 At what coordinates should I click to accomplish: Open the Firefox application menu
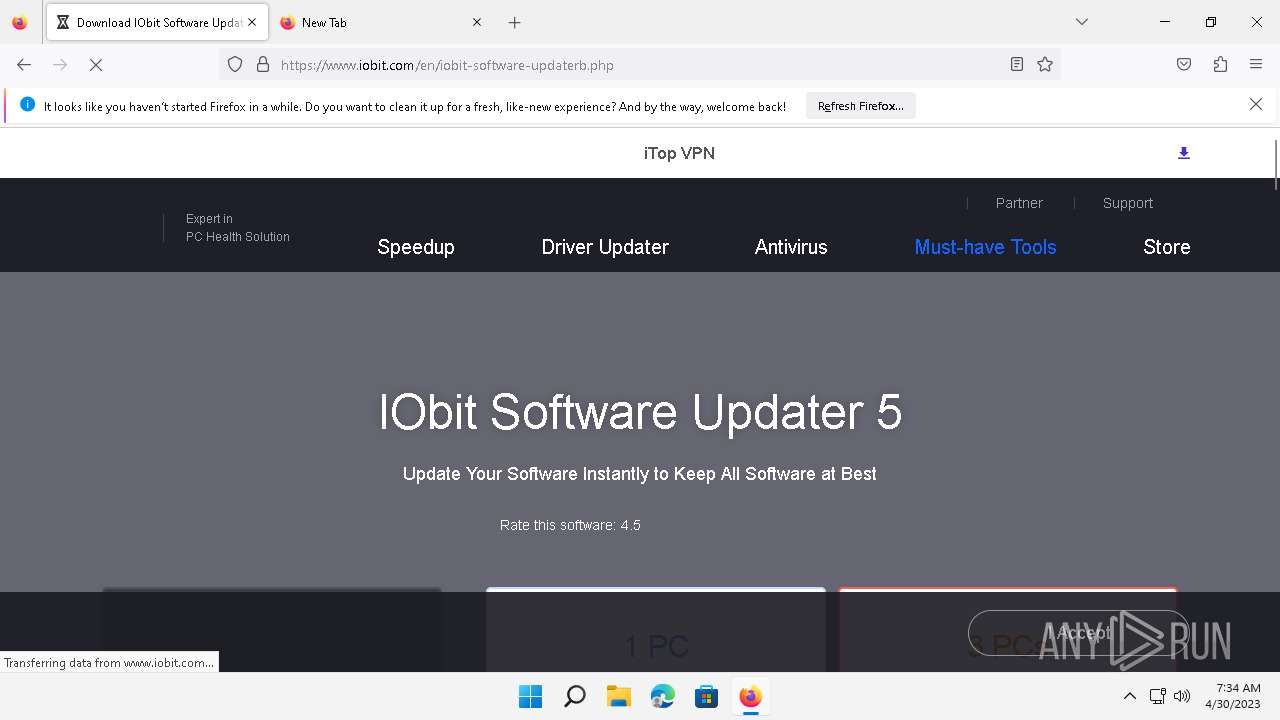(1256, 64)
